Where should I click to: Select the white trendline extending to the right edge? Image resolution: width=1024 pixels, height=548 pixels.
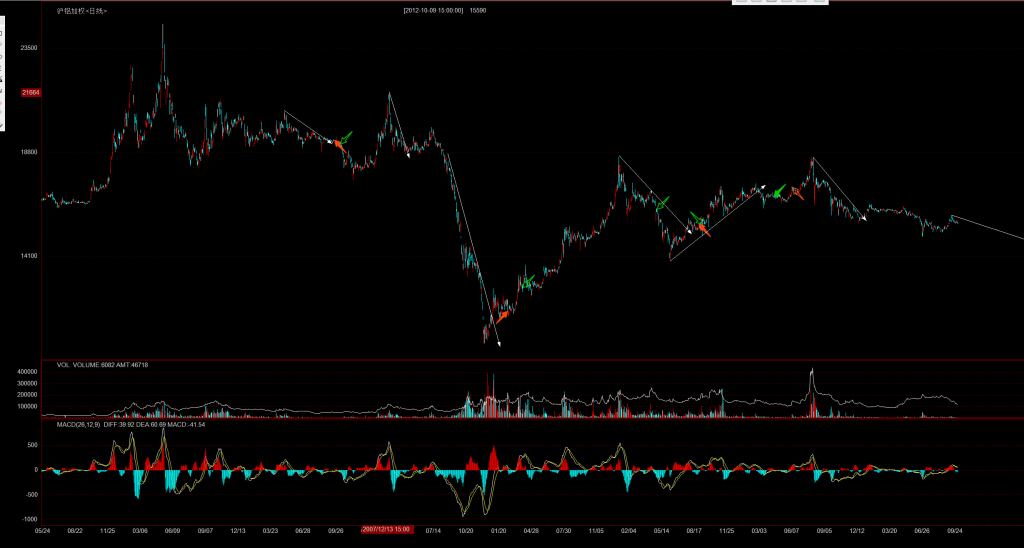pyautogui.click(x=988, y=227)
